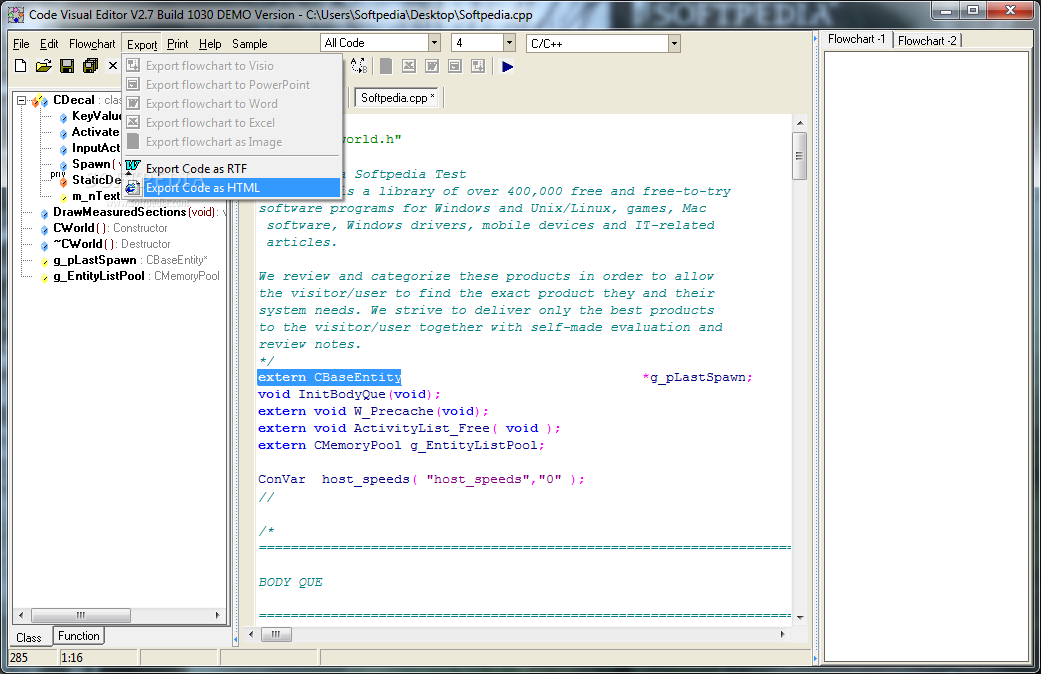Click class tree scroll-left arrow
The height and width of the screenshot is (674, 1041).
(x=21, y=615)
